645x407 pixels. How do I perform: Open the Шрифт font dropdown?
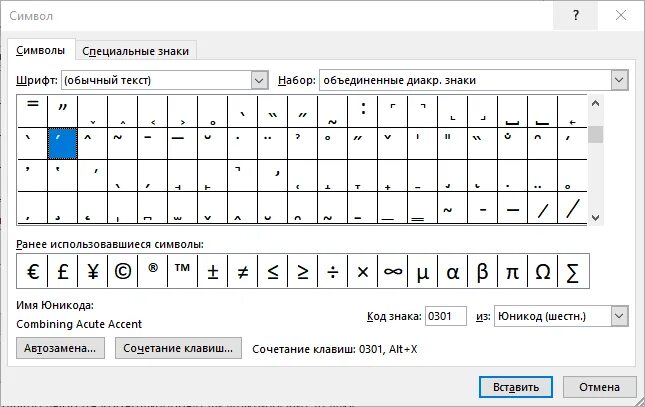click(x=260, y=80)
